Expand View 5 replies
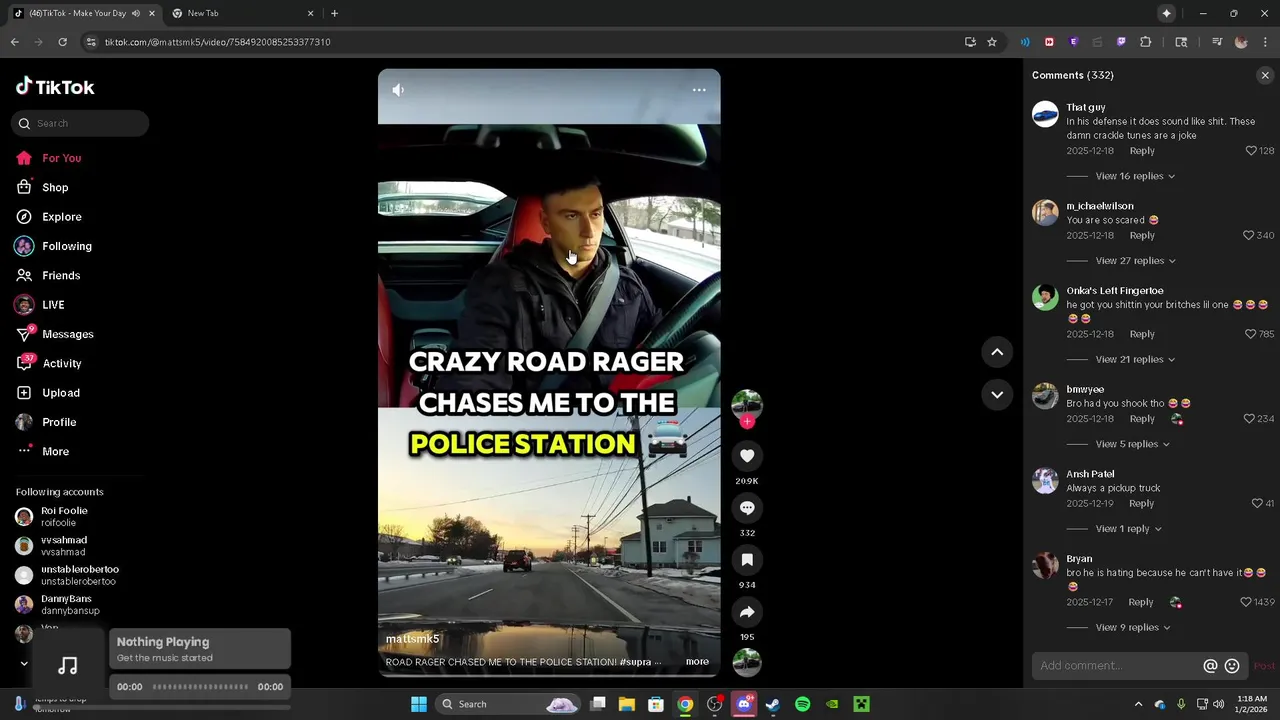 pos(1133,444)
